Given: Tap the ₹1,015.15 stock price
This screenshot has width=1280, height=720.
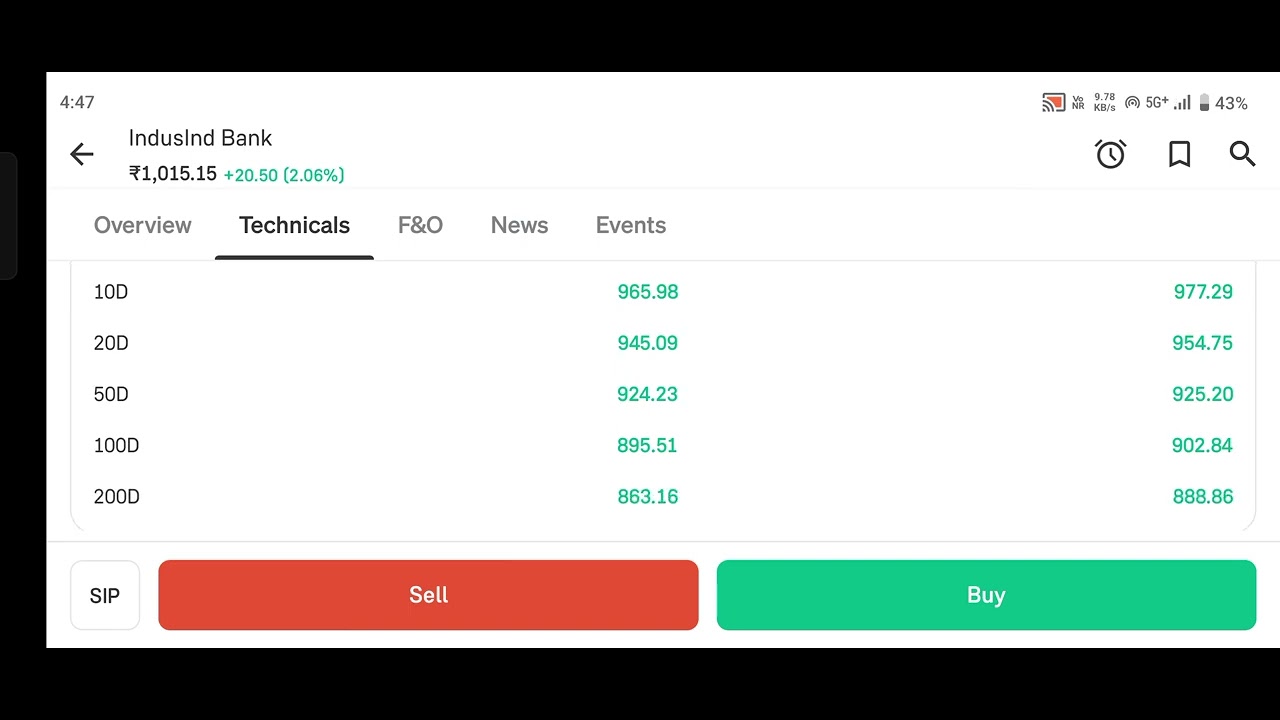Looking at the screenshot, I should click(x=173, y=174).
